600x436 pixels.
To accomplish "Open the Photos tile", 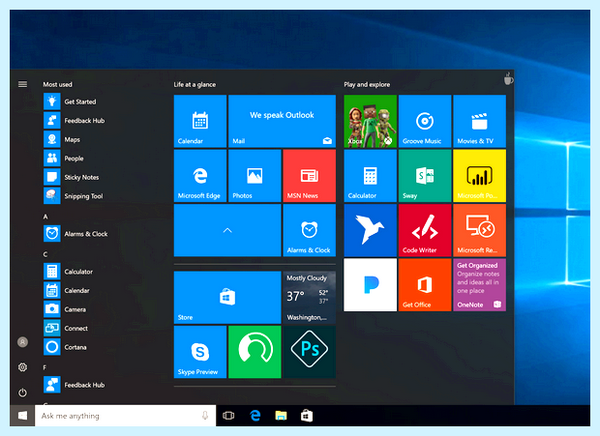I will point(255,176).
